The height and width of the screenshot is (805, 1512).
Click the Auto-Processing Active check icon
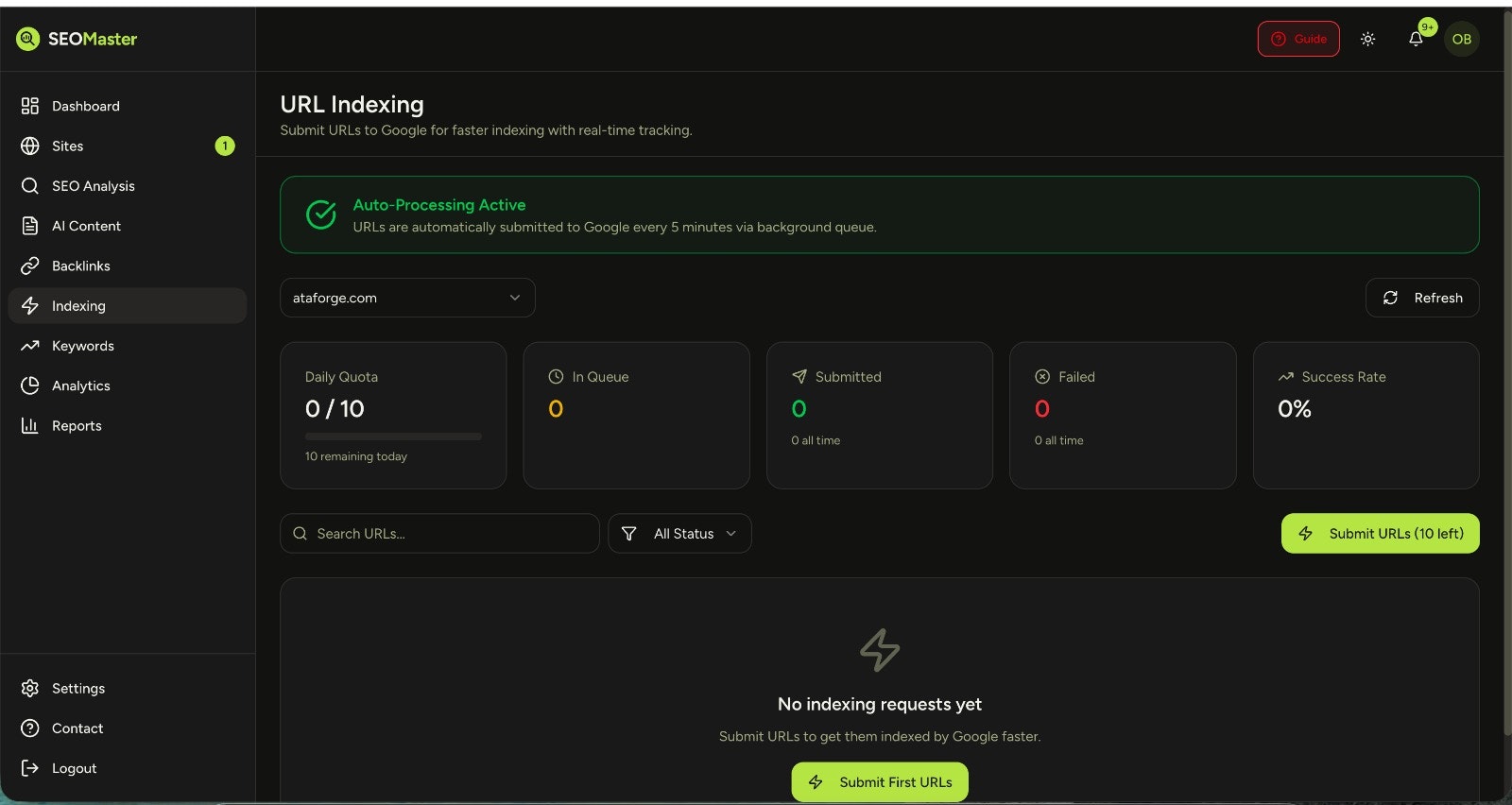[x=321, y=214]
